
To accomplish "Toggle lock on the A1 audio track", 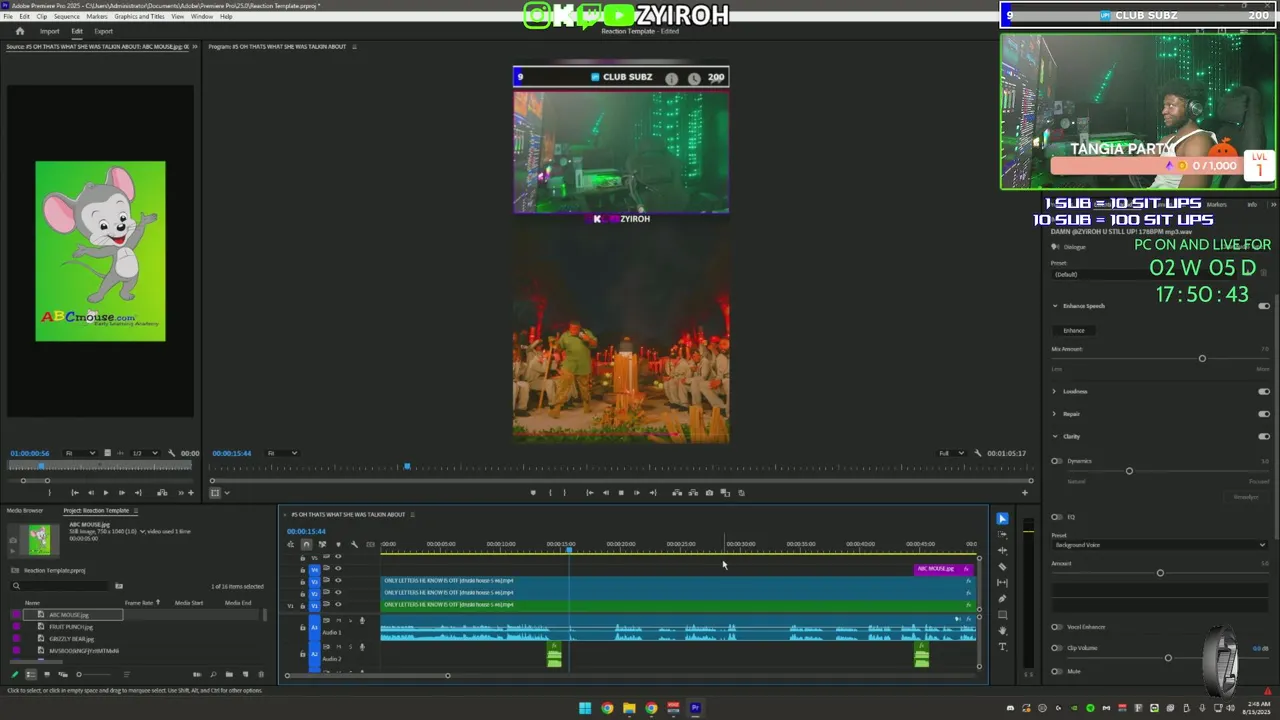I will [x=302, y=628].
